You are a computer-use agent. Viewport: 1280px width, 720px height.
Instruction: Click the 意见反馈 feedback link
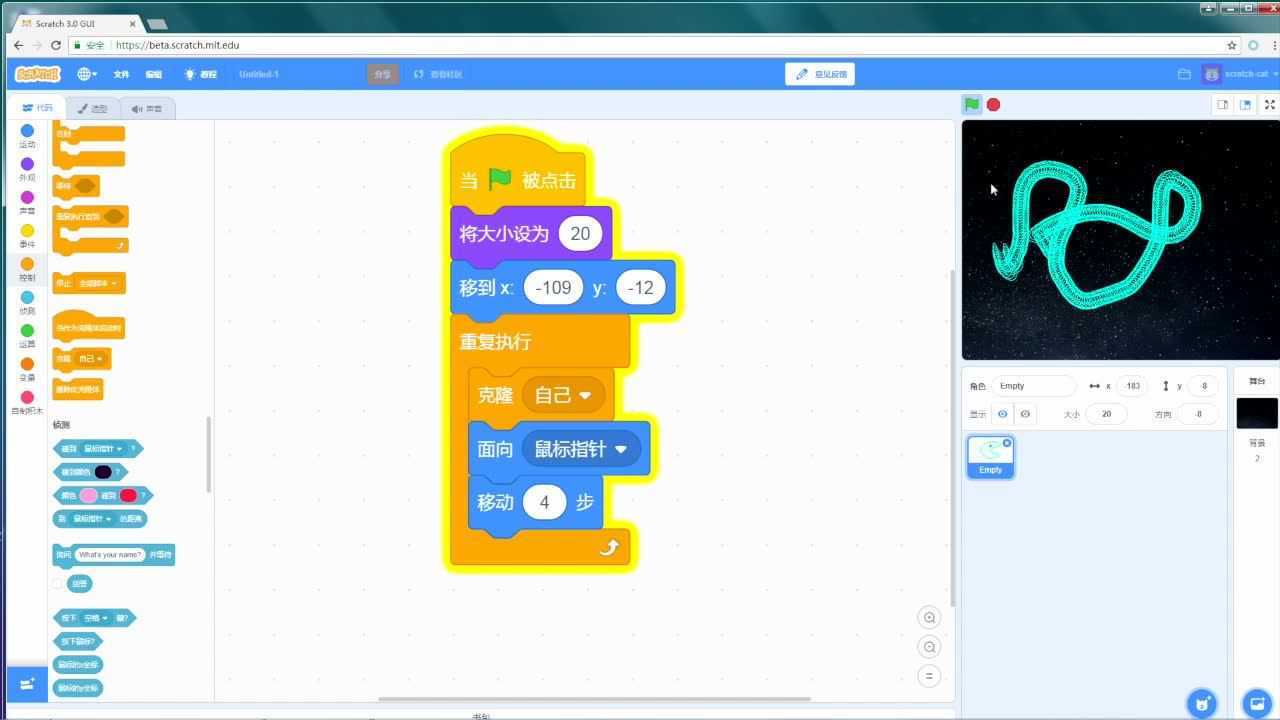[820, 73]
